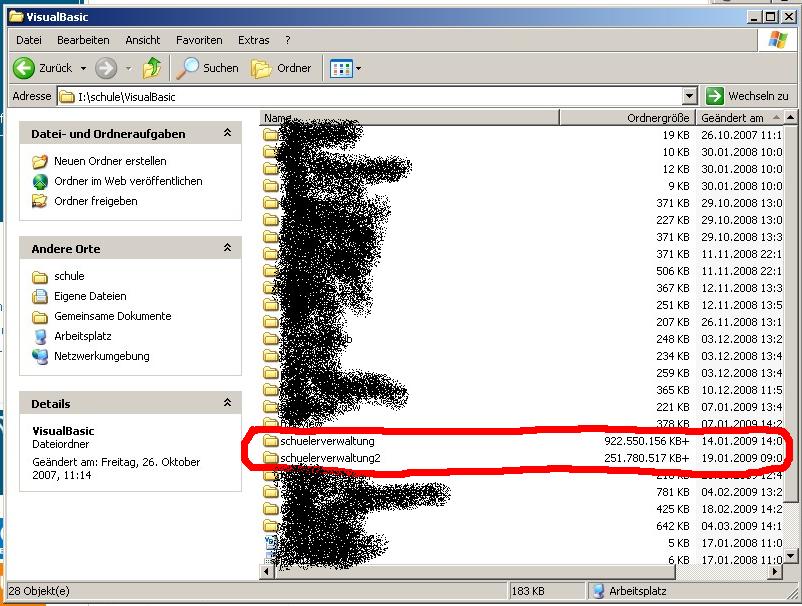Image resolution: width=802 pixels, height=606 pixels.
Task: Open the Suchen search tool
Action: pos(208,68)
